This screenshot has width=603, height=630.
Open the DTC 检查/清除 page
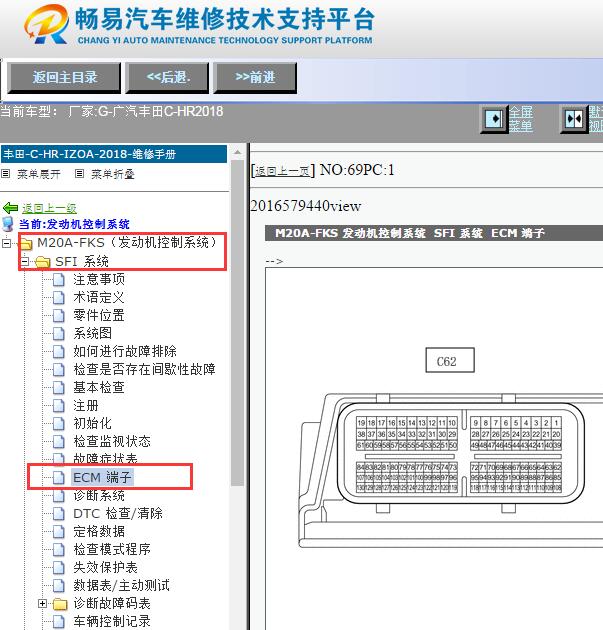118,513
